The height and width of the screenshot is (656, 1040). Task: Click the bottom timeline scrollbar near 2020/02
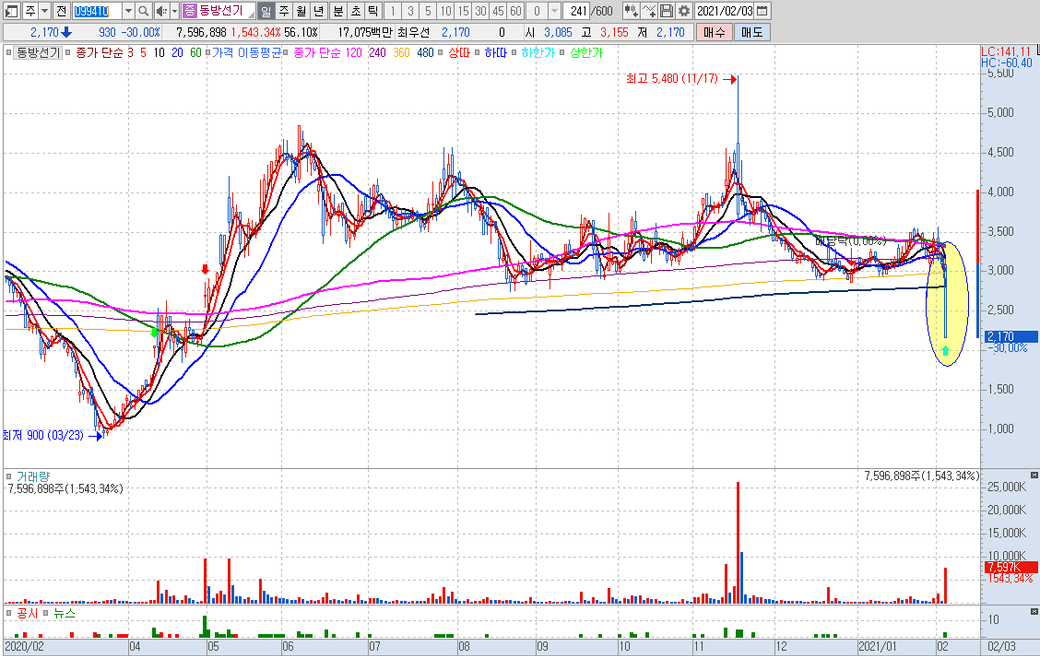pos(25,646)
